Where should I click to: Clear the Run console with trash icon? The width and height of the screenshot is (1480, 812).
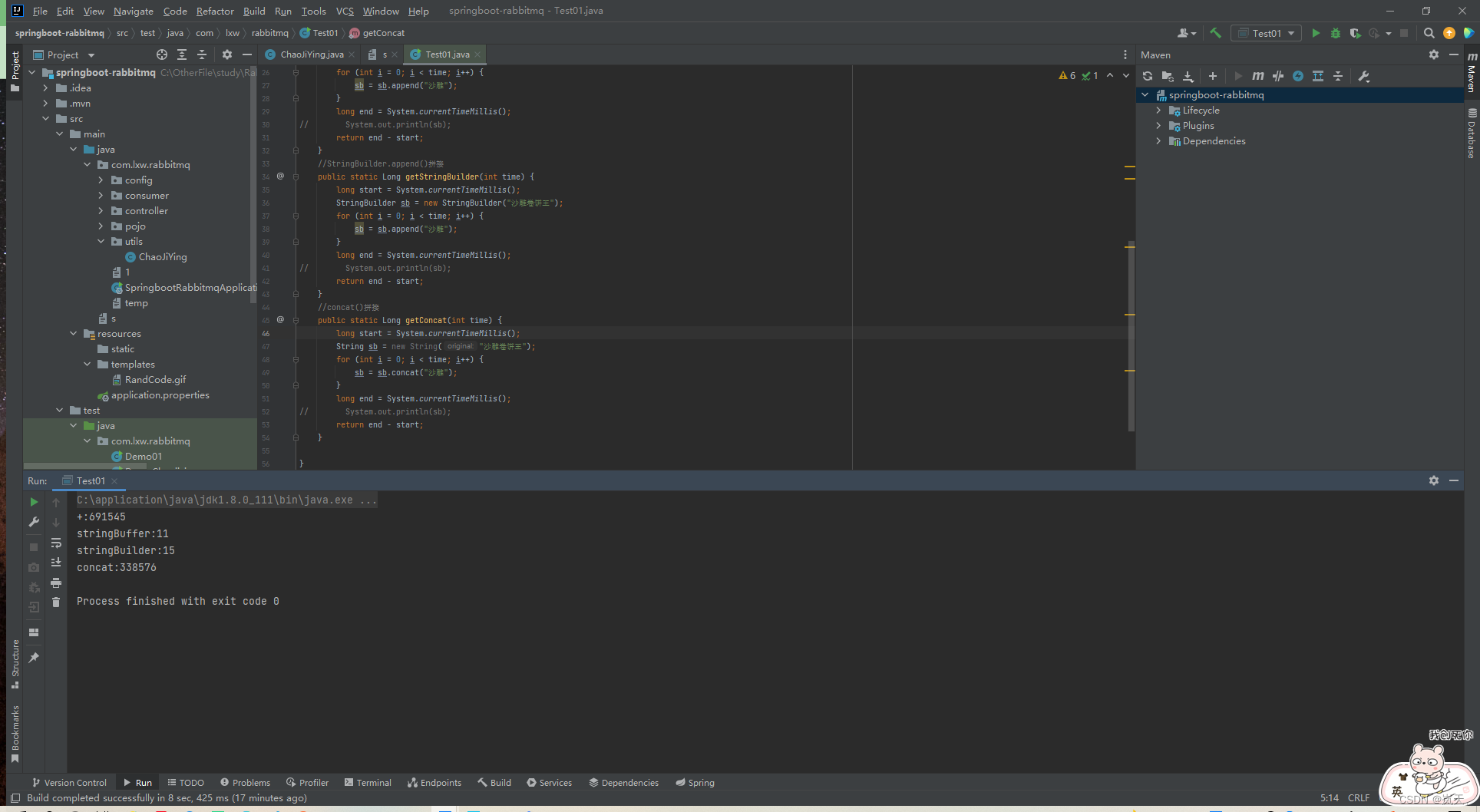pos(56,602)
